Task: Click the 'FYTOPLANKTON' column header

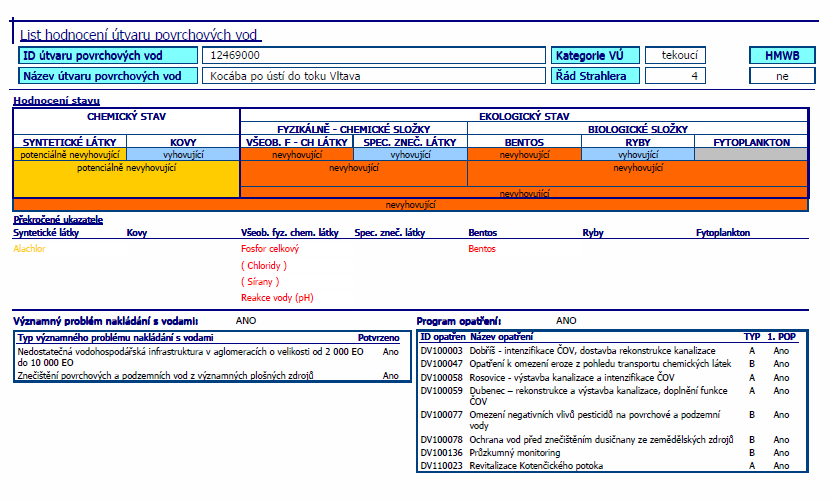Action: 752,142
